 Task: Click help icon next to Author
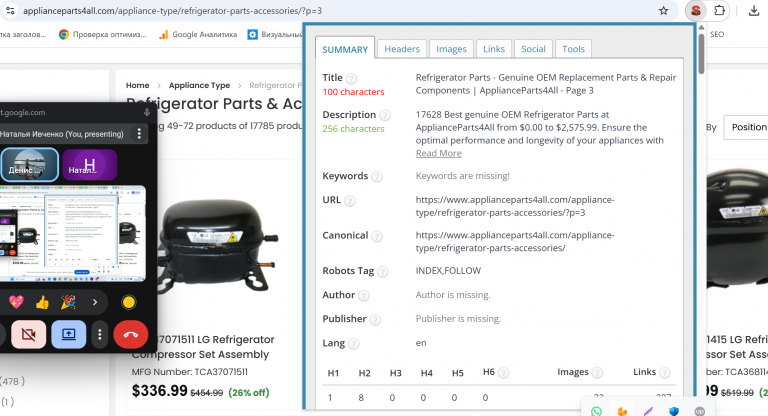363,296
